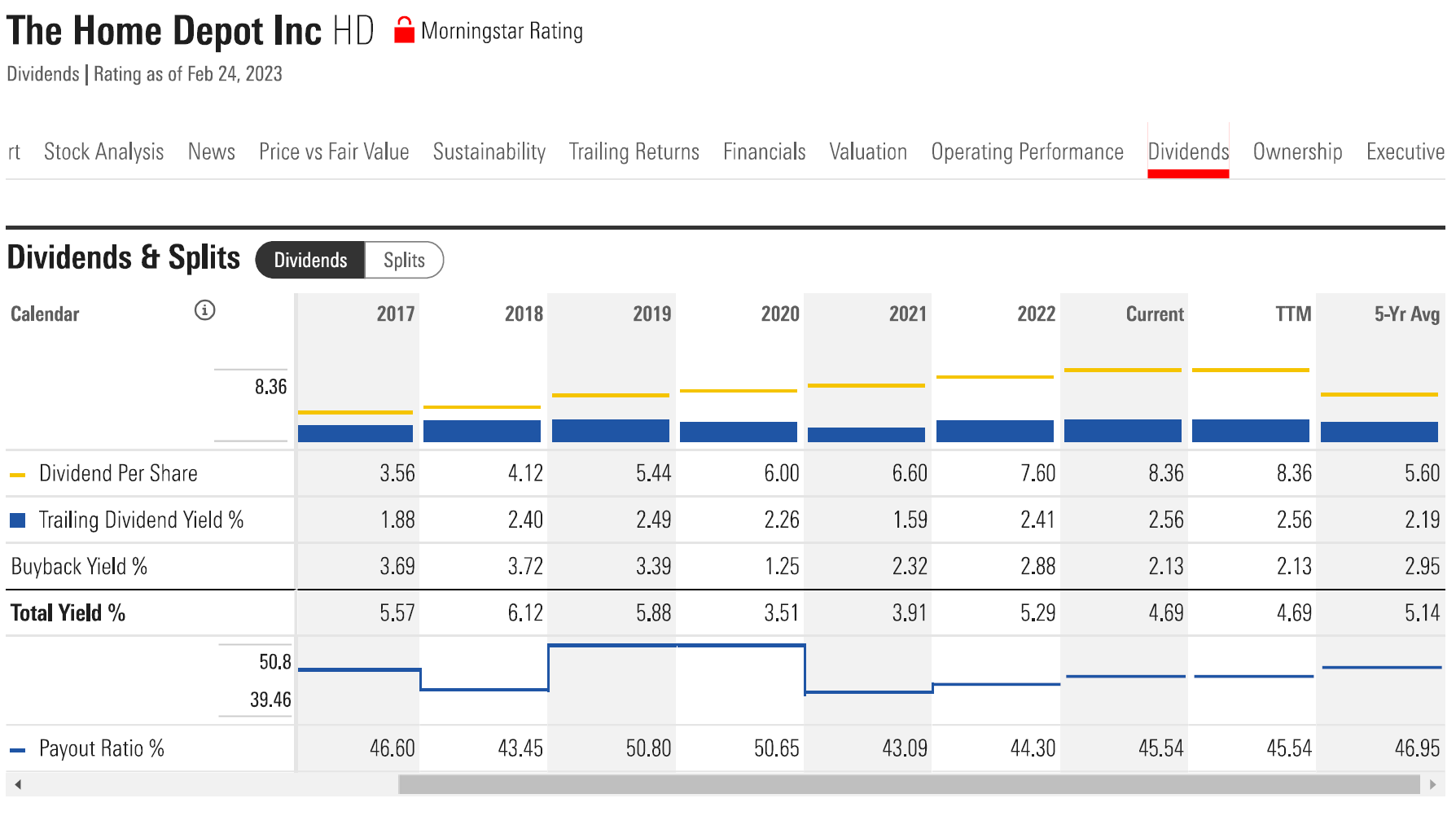
Task: Click the 50.8 payout chart axis label
Action: pos(275,662)
